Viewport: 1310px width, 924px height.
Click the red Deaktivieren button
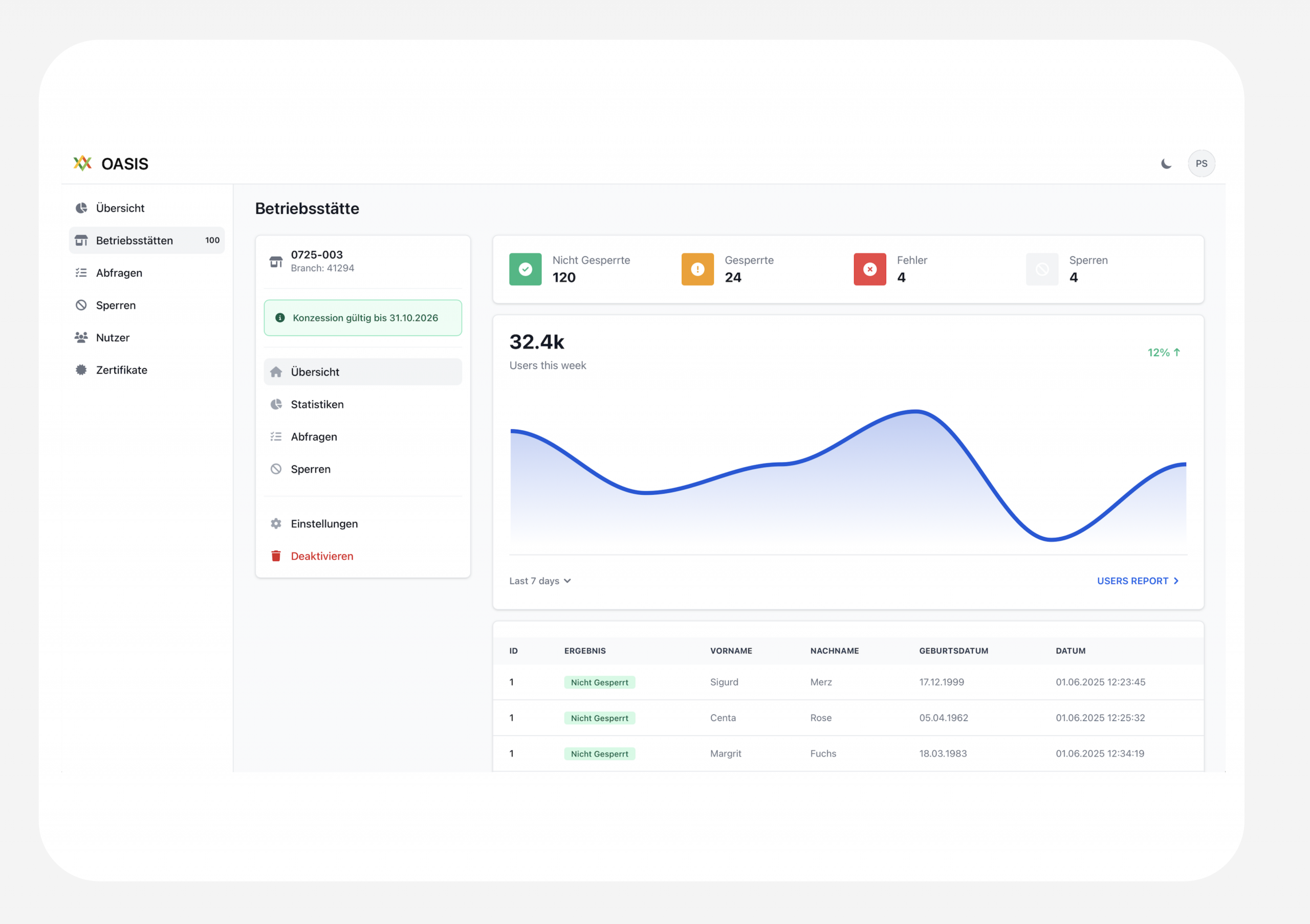coord(322,556)
